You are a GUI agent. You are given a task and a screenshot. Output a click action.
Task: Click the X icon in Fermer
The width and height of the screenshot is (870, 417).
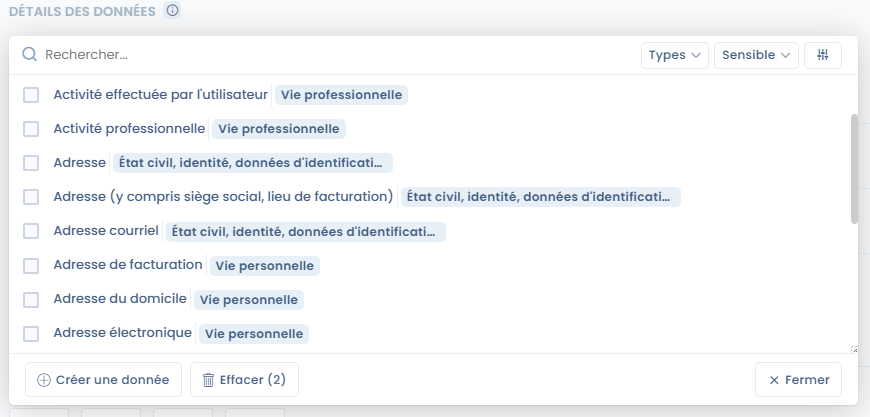[x=774, y=380]
